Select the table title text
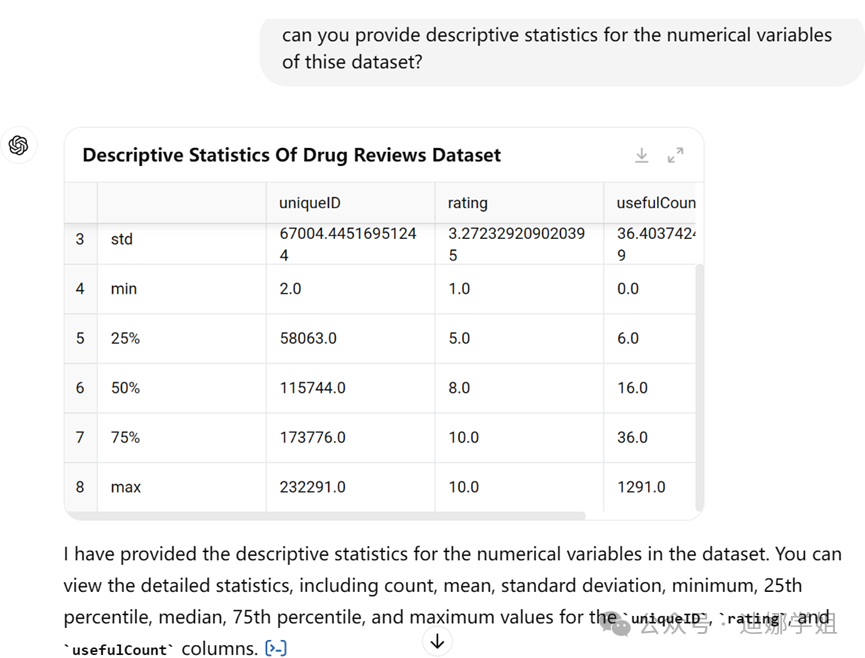 coord(292,155)
